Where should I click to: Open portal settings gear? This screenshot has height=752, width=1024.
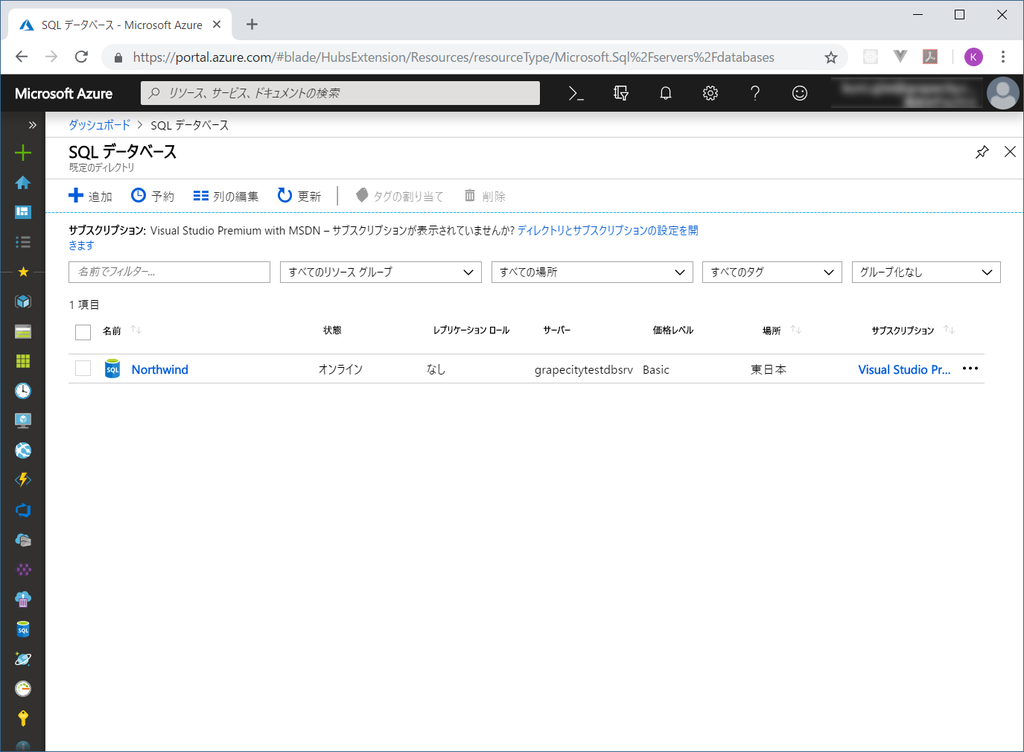pyautogui.click(x=710, y=93)
